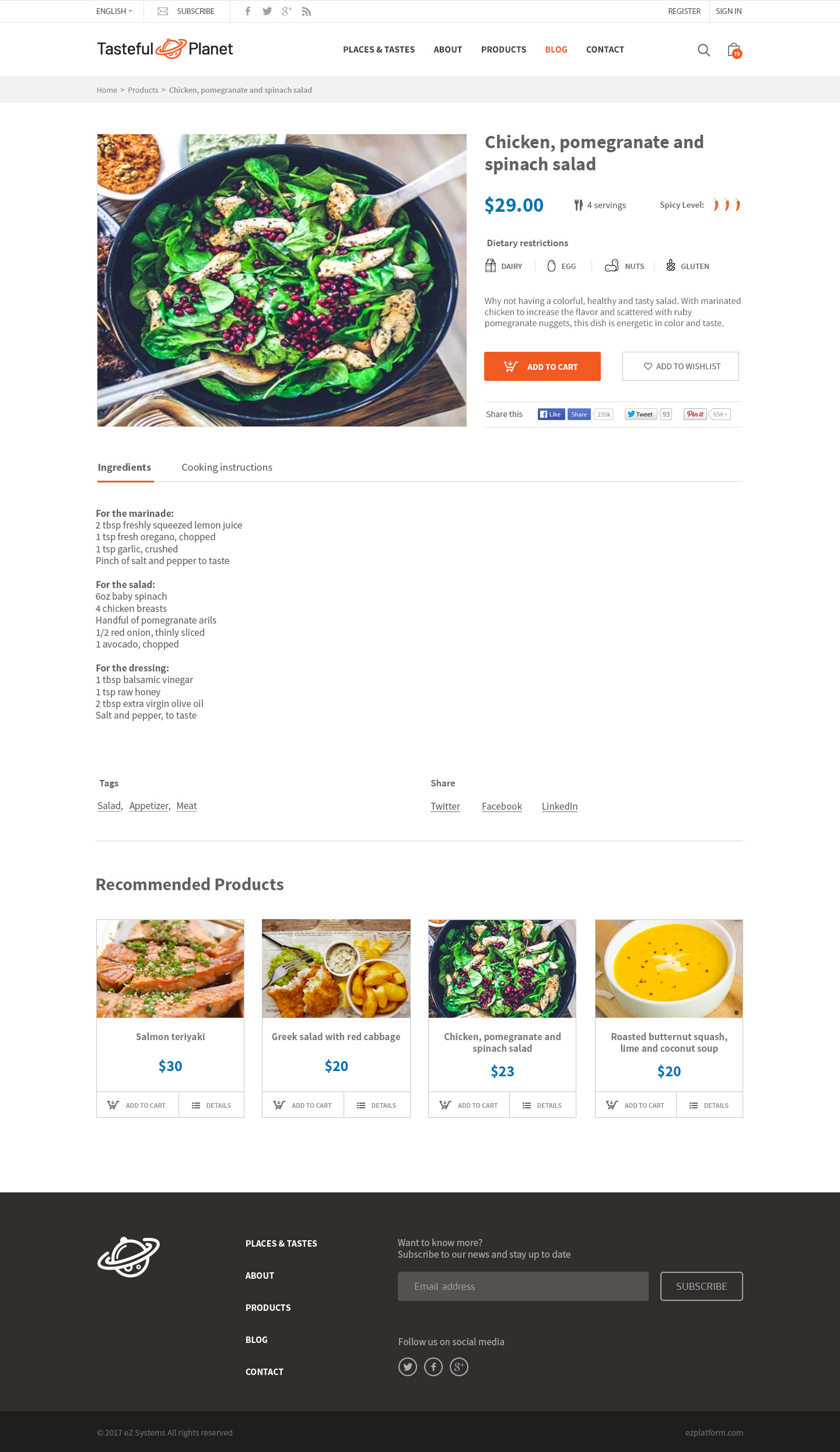This screenshot has width=840, height=1452.
Task: Click the Twitter bird icon in top bar
Action: click(x=267, y=11)
